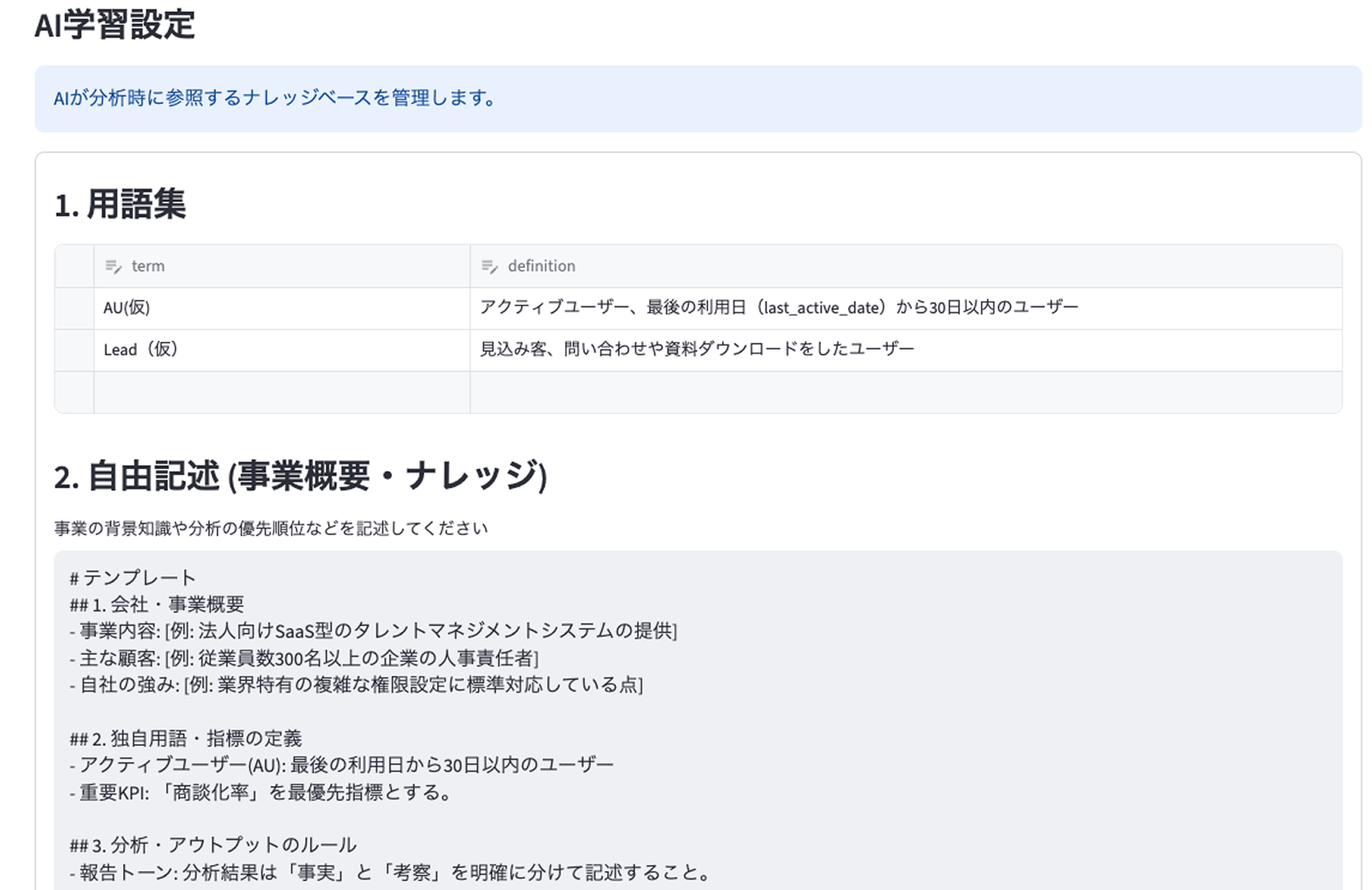Click the label 事業の背景知識や分析の優先順位

coord(271,528)
